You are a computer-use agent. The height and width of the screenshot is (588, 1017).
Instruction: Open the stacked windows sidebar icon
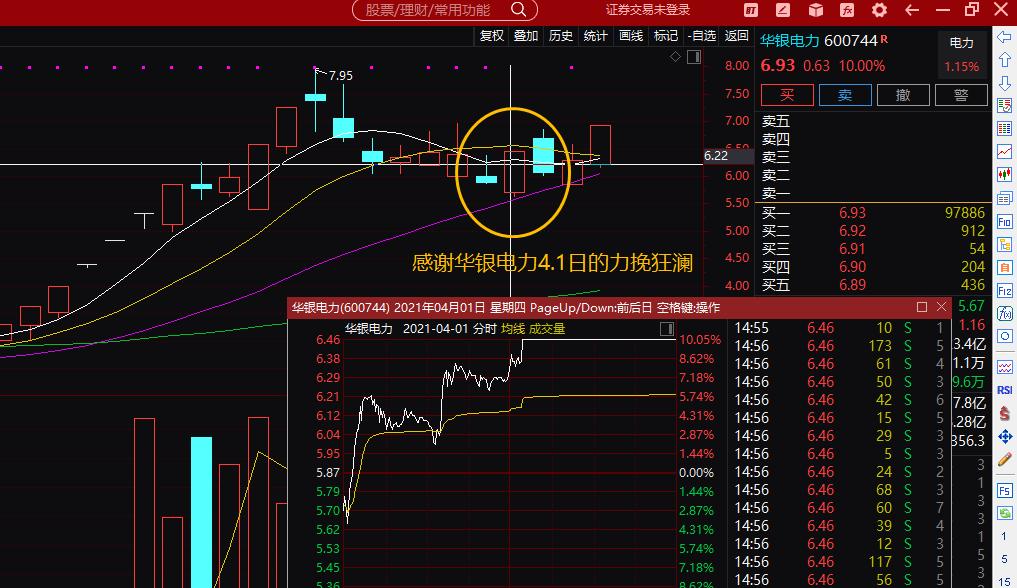tap(1005, 198)
